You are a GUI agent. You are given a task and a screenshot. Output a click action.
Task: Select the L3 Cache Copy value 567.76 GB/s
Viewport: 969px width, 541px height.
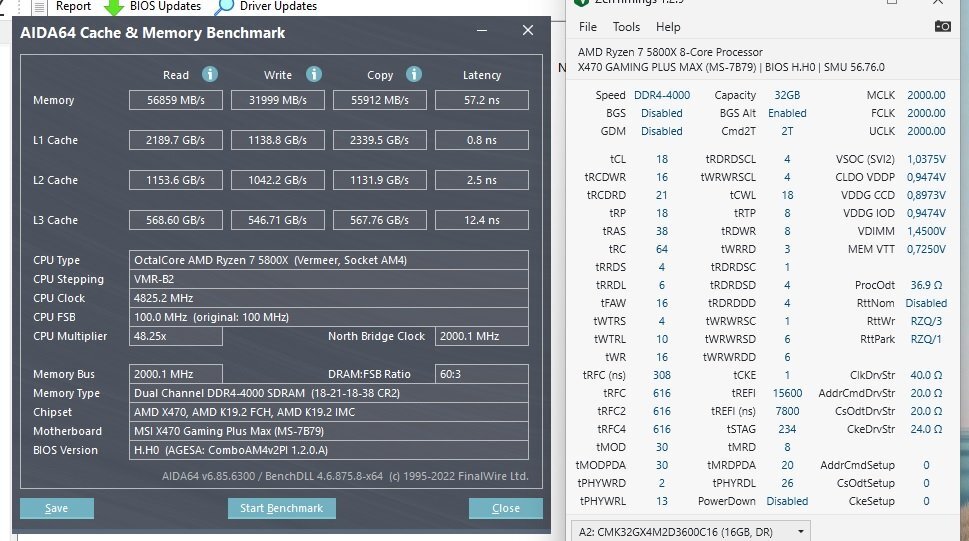379,220
